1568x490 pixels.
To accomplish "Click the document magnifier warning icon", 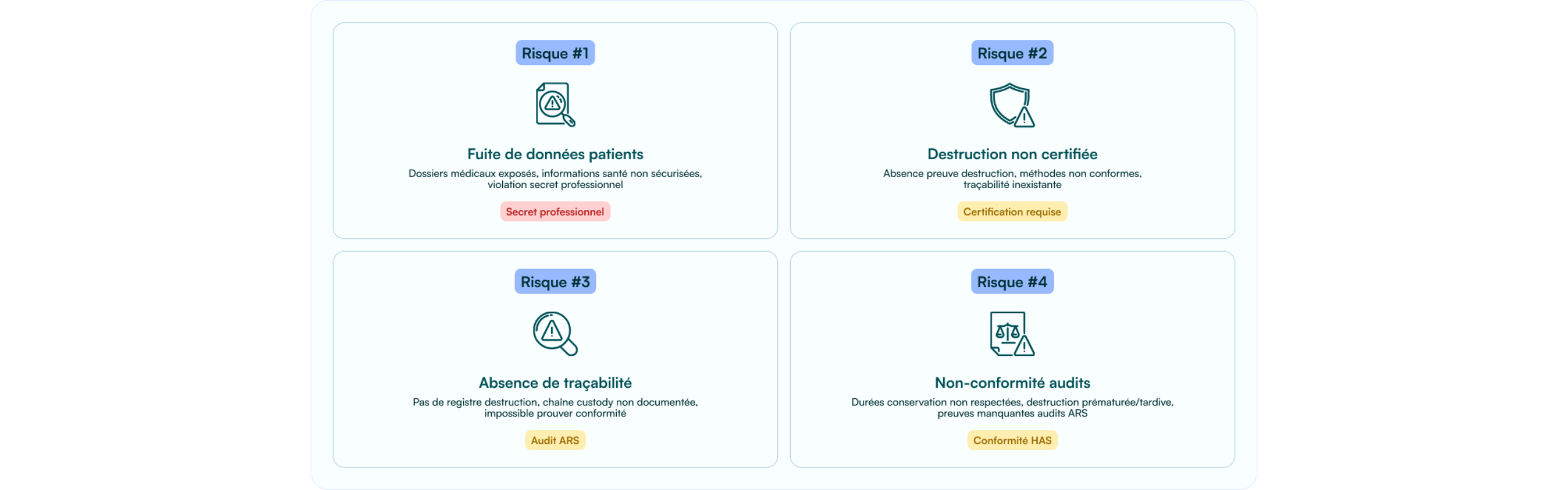I will point(555,105).
